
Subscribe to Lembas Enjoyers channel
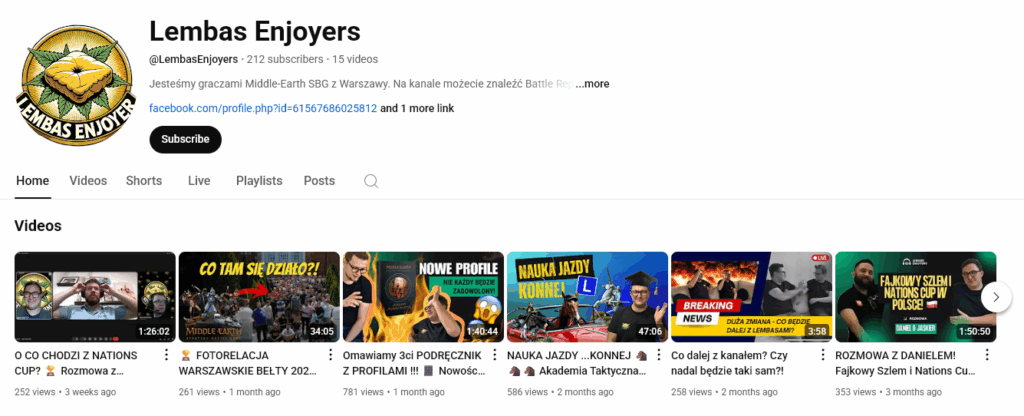(x=185, y=139)
